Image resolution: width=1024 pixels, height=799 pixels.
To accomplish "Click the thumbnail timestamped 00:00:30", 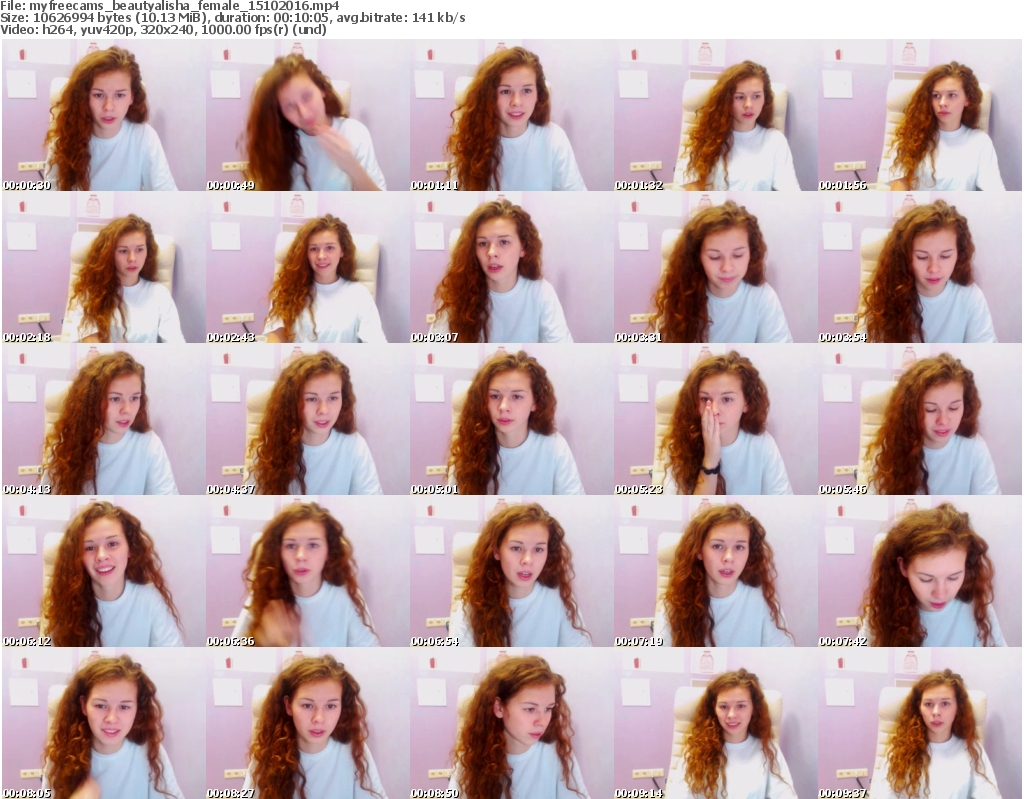I will 103,115.
